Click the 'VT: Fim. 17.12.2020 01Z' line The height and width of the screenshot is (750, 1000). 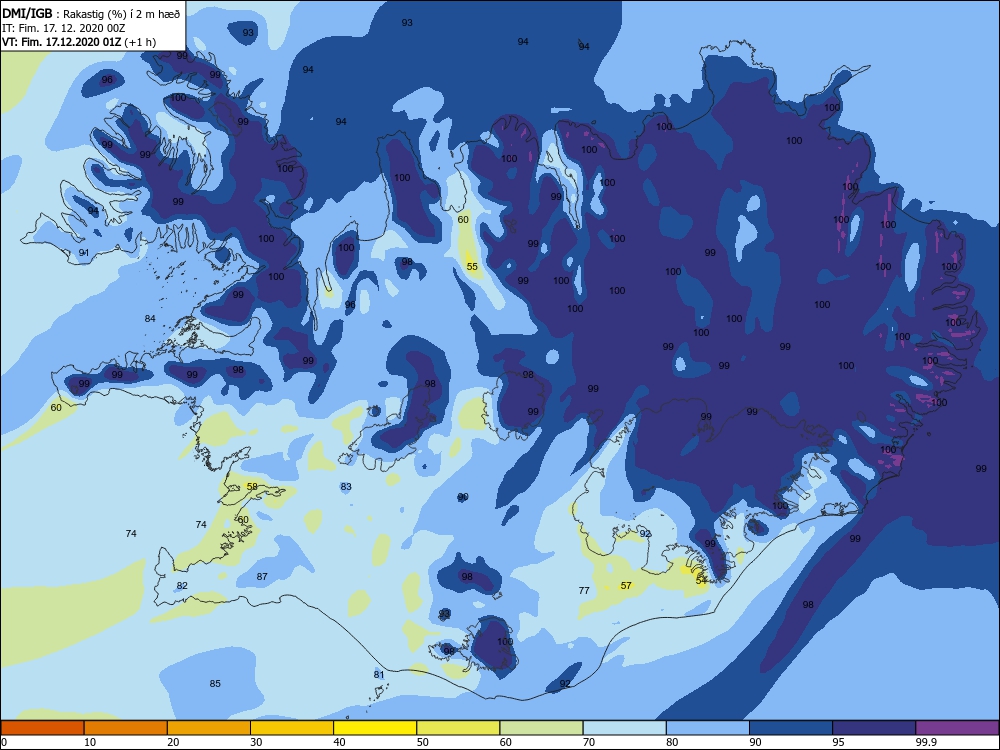[61, 42]
